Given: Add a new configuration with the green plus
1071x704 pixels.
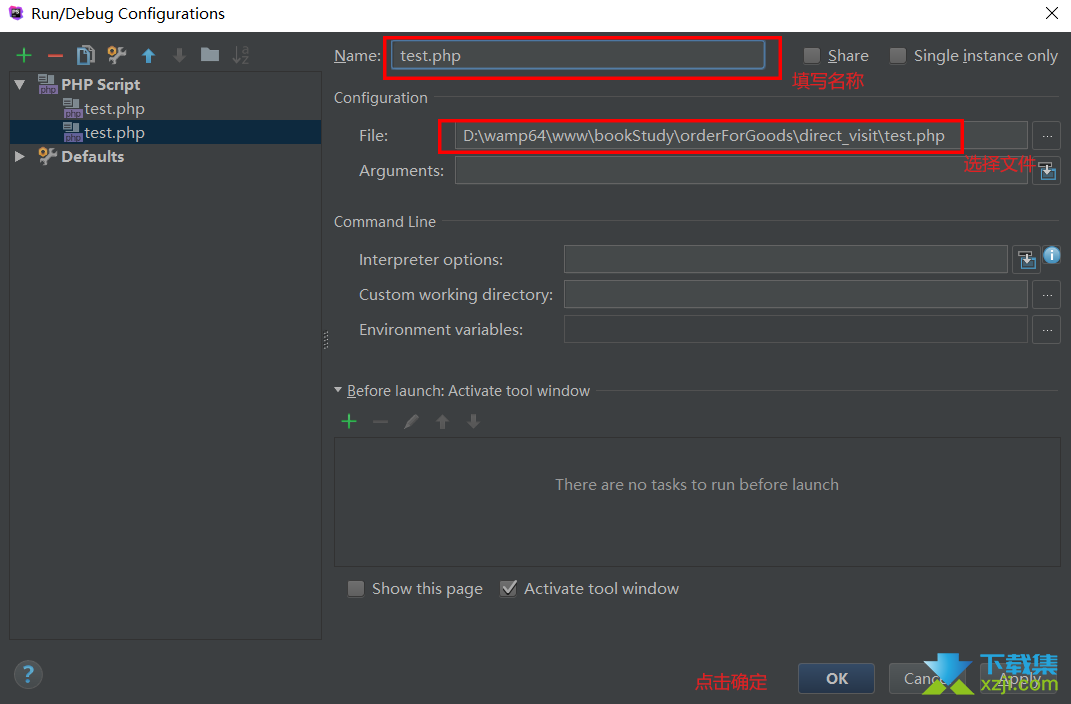Looking at the screenshot, I should click(24, 55).
